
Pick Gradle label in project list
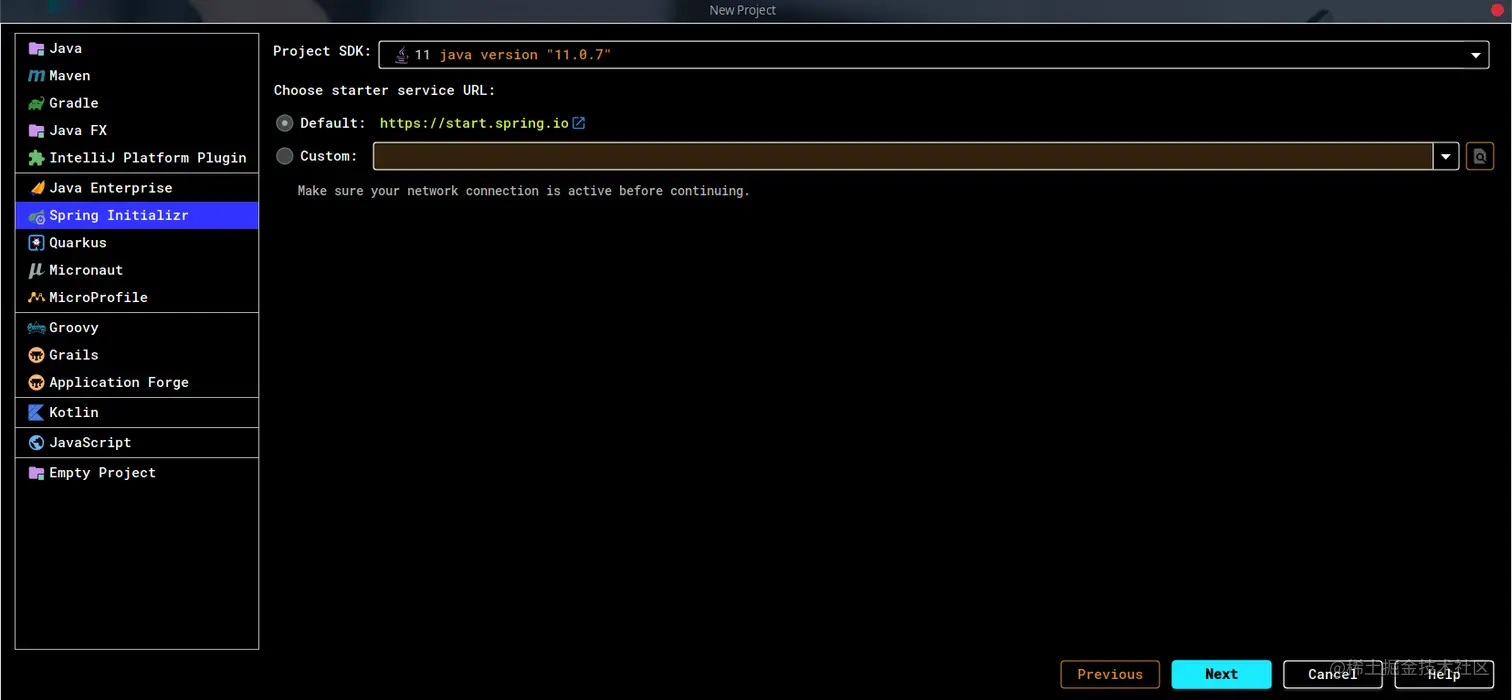(74, 103)
